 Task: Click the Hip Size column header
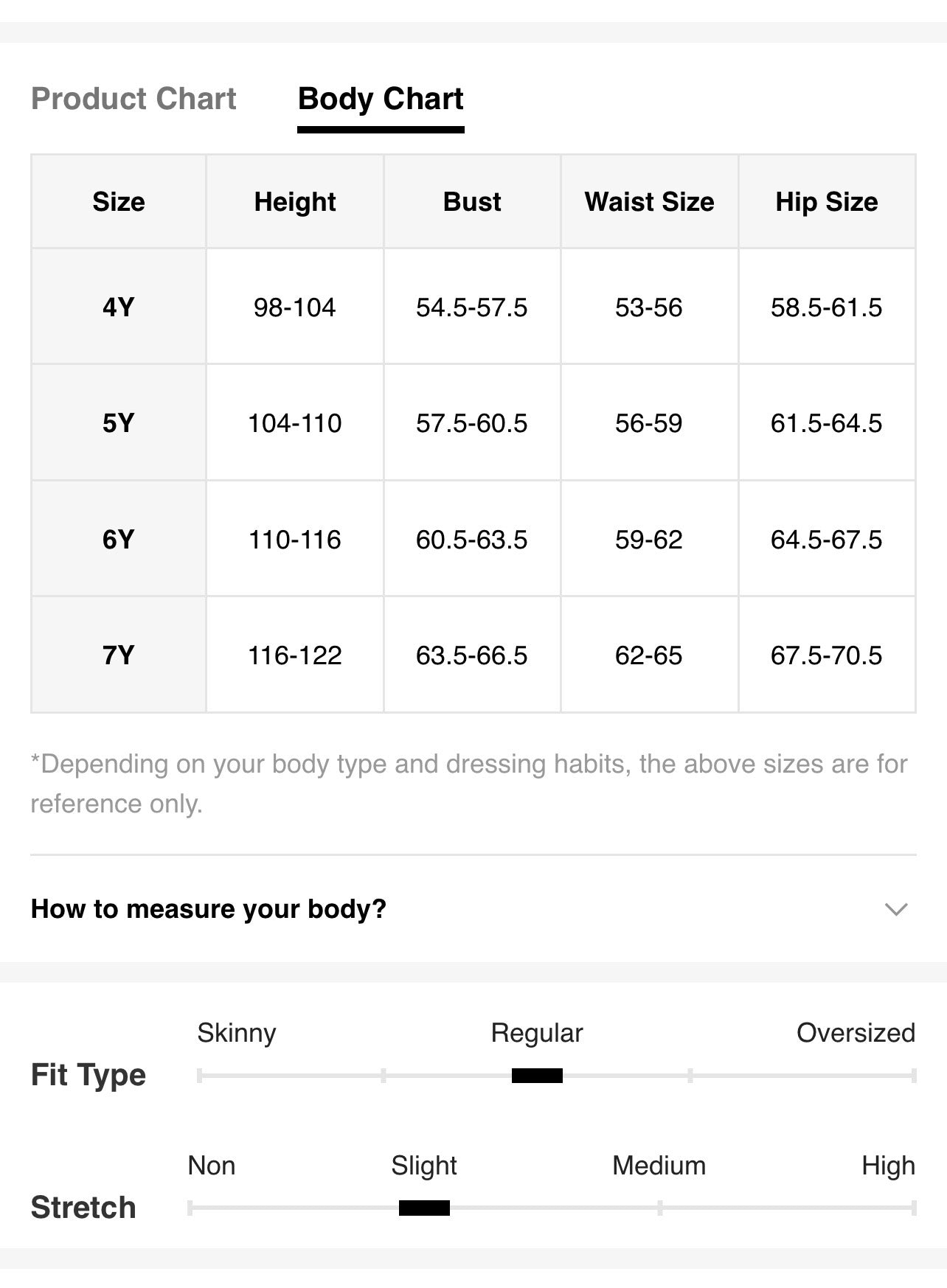827,201
